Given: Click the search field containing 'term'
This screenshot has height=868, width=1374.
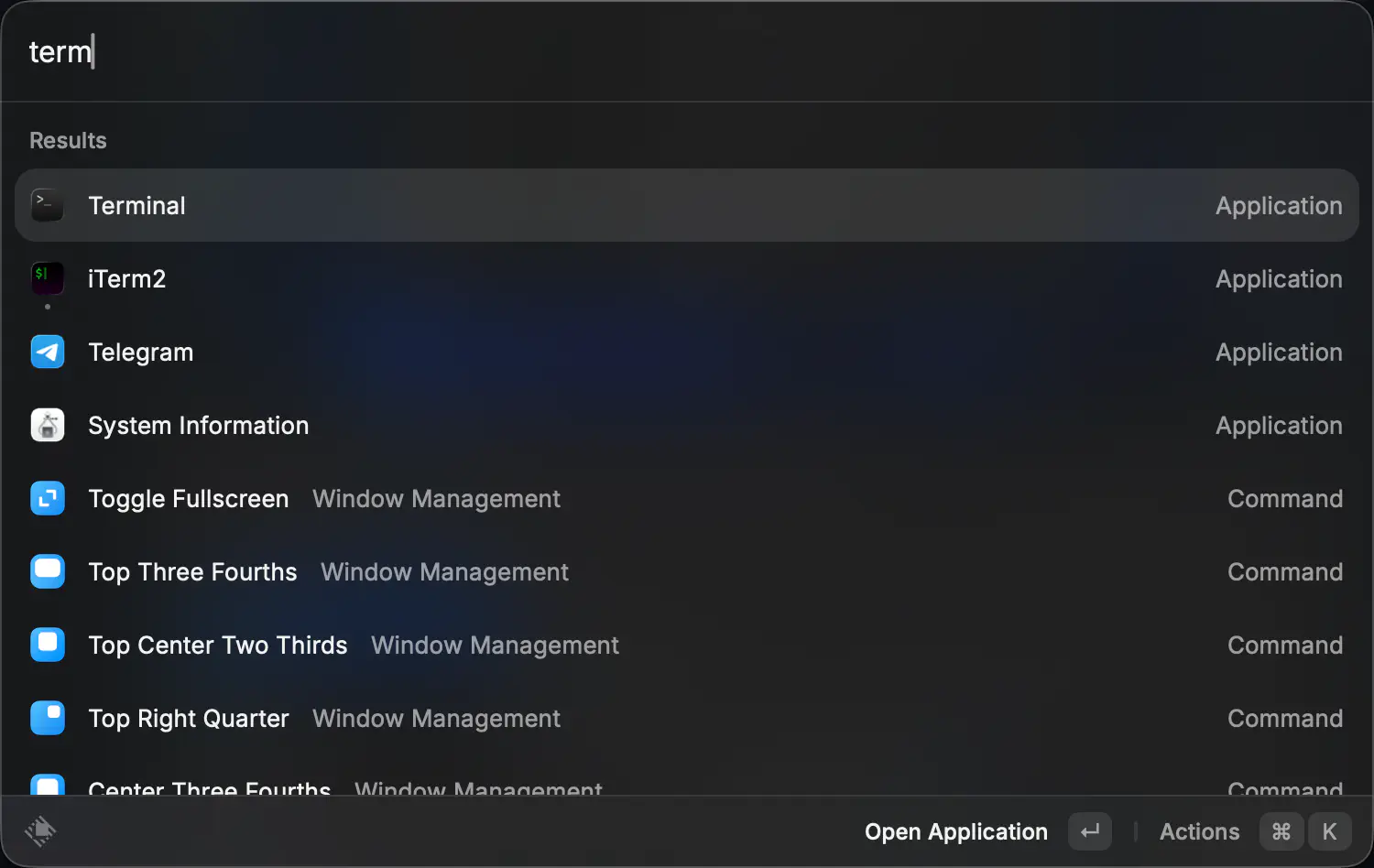Looking at the screenshot, I should pos(641,52).
